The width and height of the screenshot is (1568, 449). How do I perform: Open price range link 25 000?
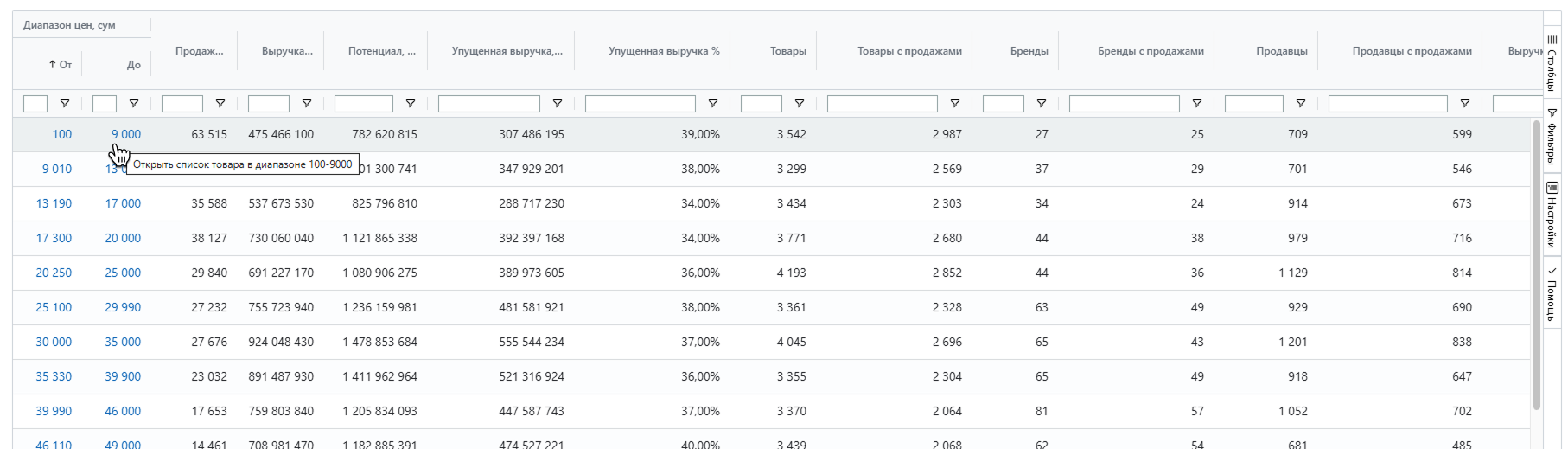(x=123, y=273)
